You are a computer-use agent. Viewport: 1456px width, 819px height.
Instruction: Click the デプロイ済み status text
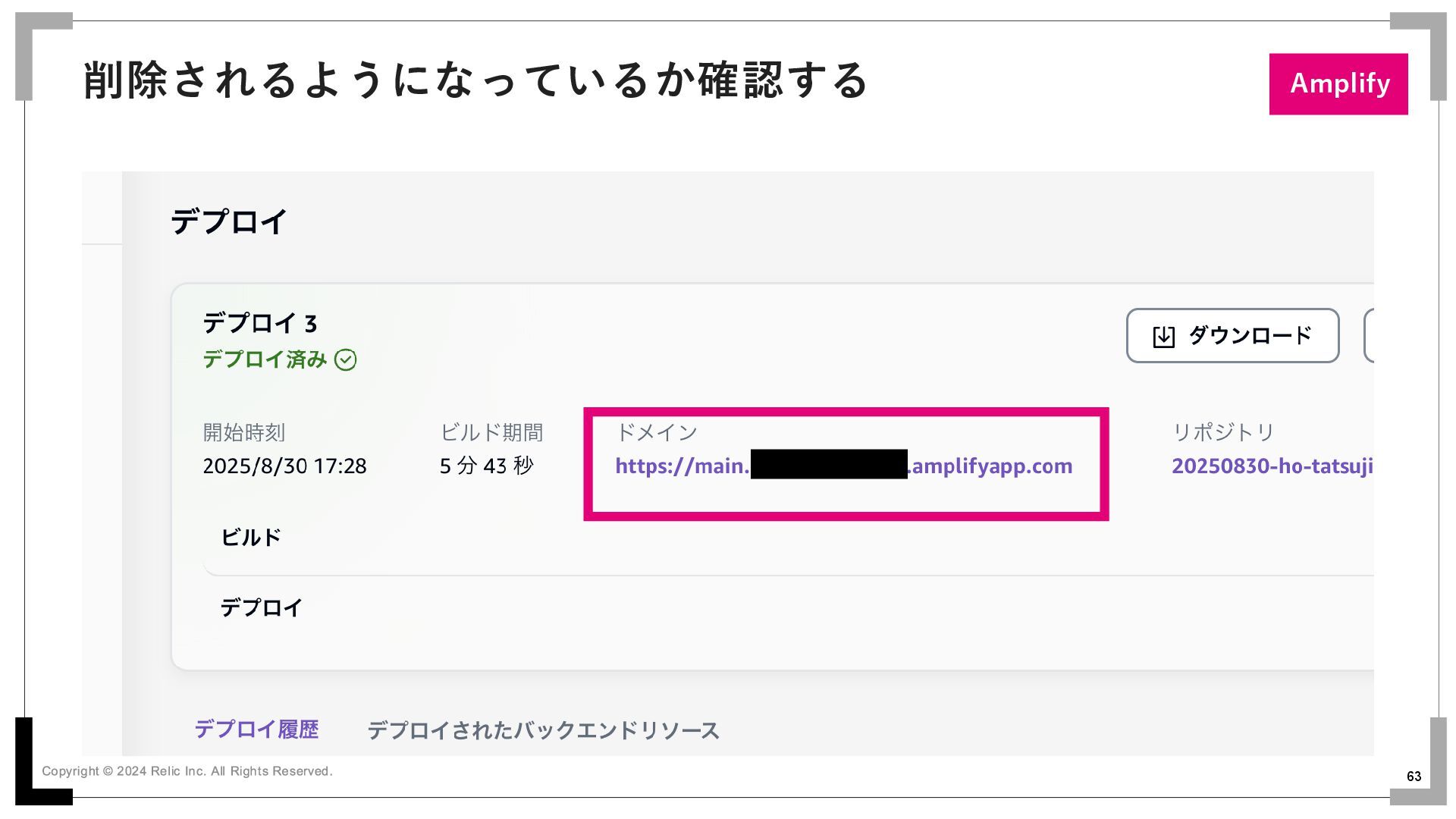(x=265, y=359)
